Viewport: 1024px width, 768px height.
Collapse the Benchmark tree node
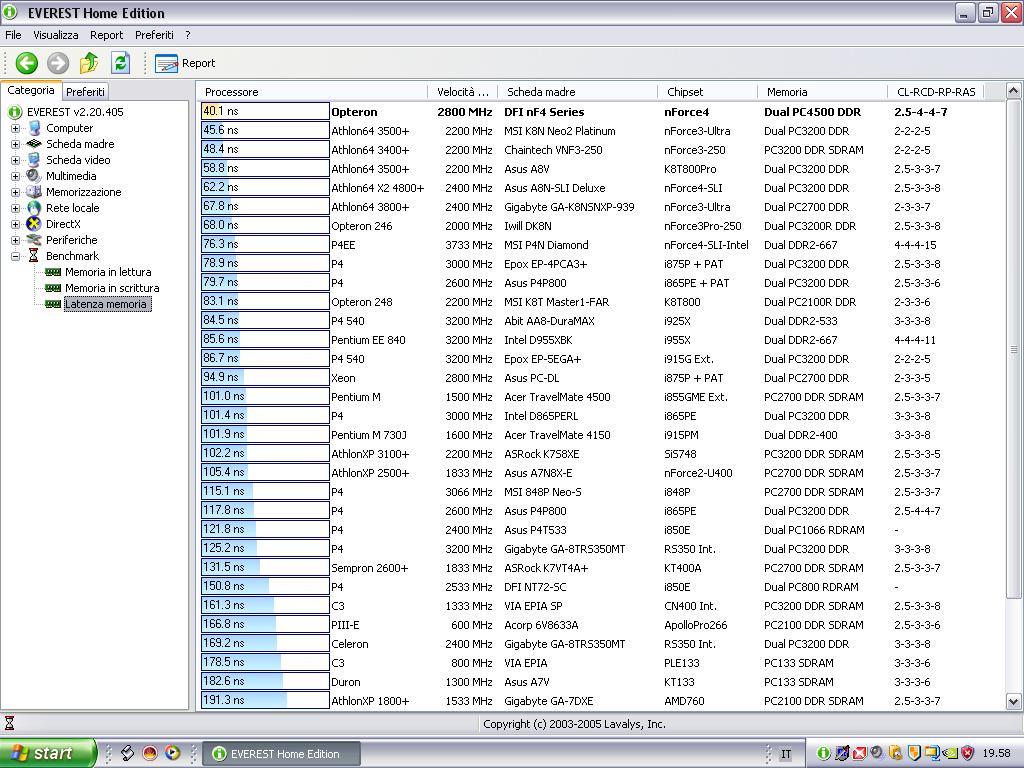coord(15,256)
